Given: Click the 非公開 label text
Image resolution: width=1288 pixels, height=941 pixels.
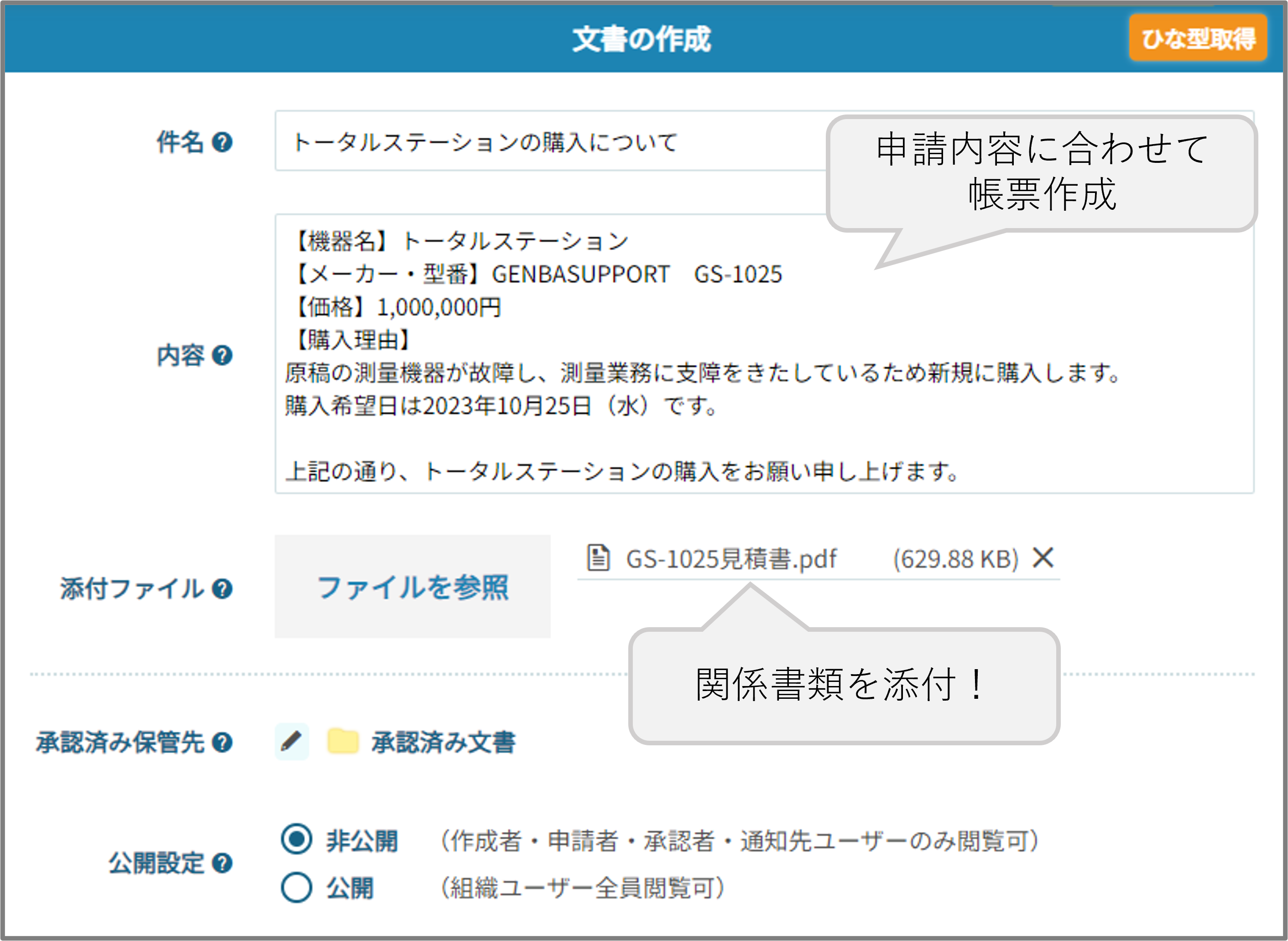Looking at the screenshot, I should [x=362, y=841].
